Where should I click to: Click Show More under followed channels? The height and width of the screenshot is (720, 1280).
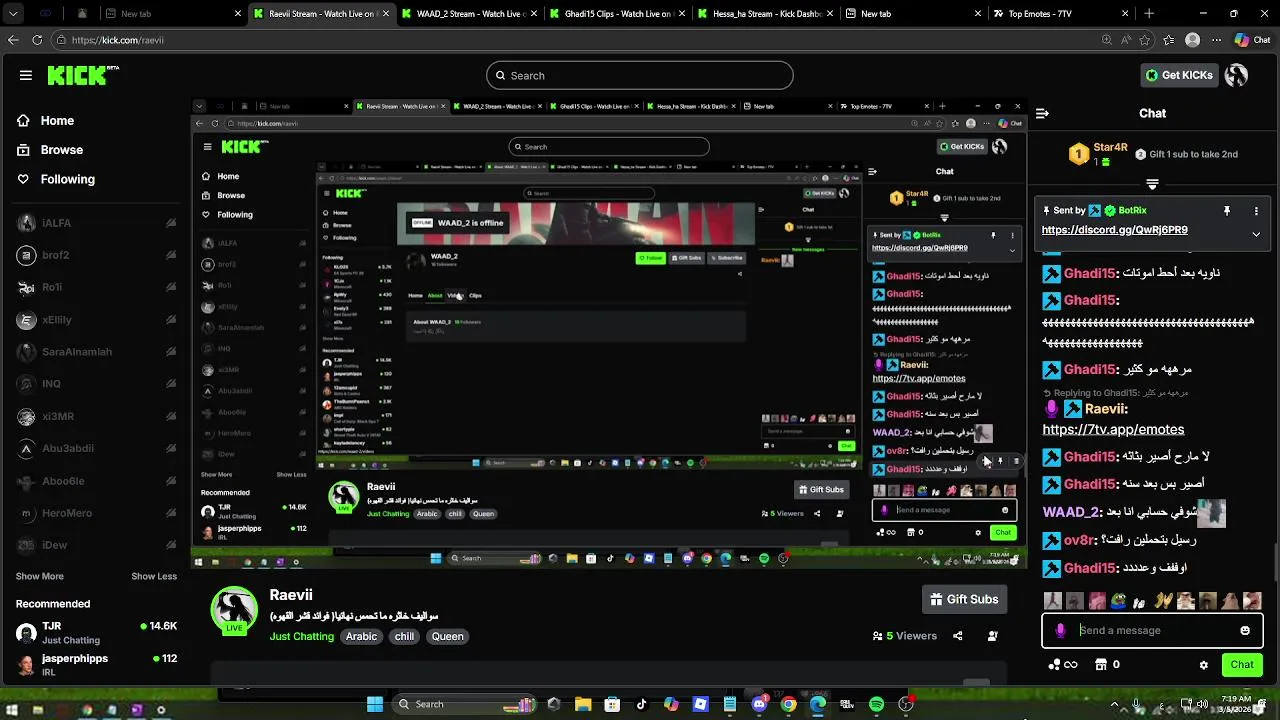coord(40,576)
